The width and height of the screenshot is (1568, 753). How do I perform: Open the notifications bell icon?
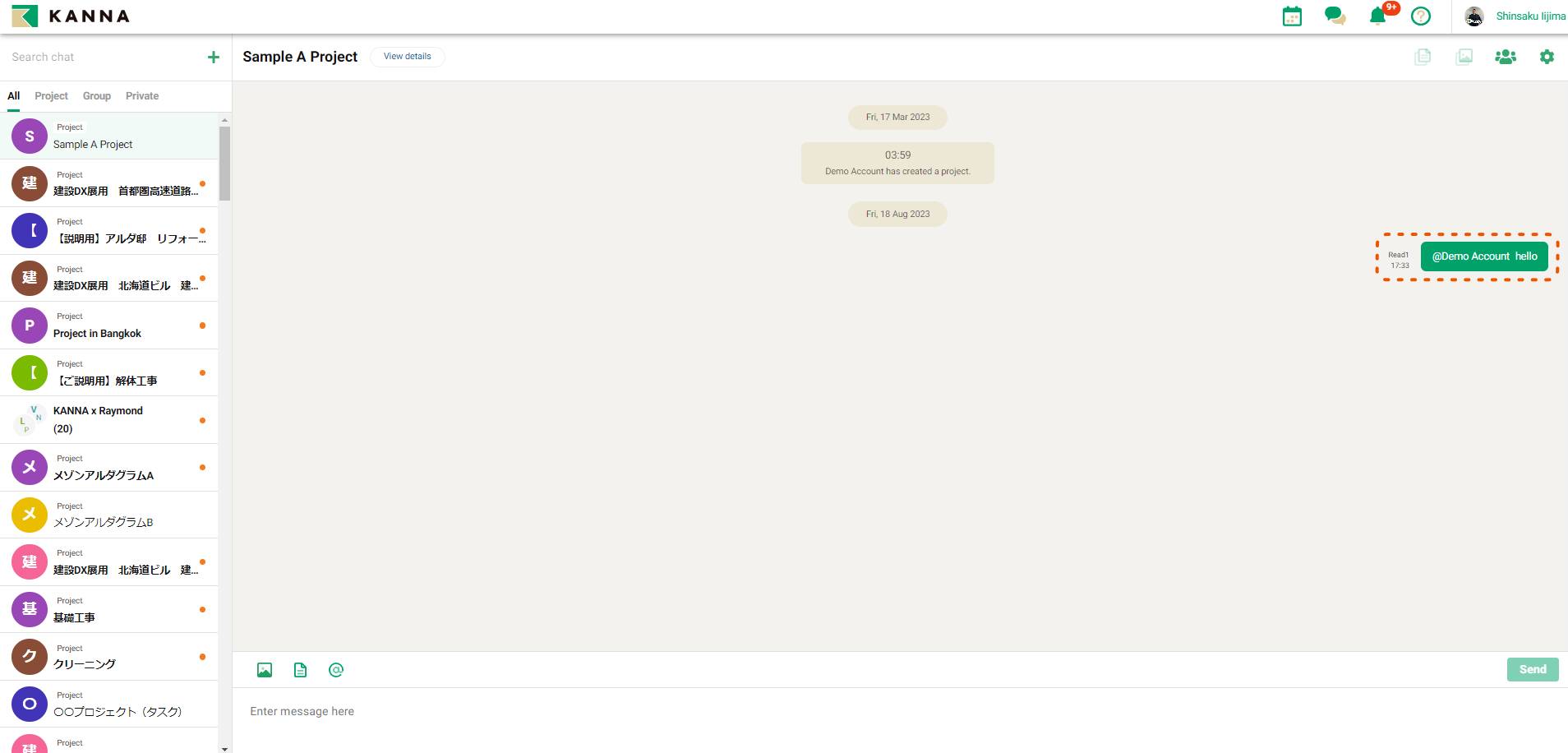[1378, 16]
